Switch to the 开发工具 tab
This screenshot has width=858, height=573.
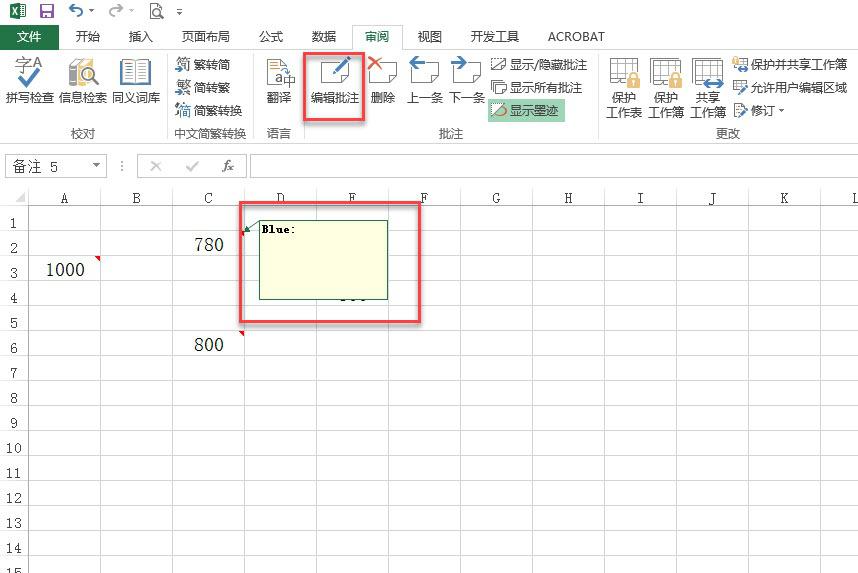495,37
